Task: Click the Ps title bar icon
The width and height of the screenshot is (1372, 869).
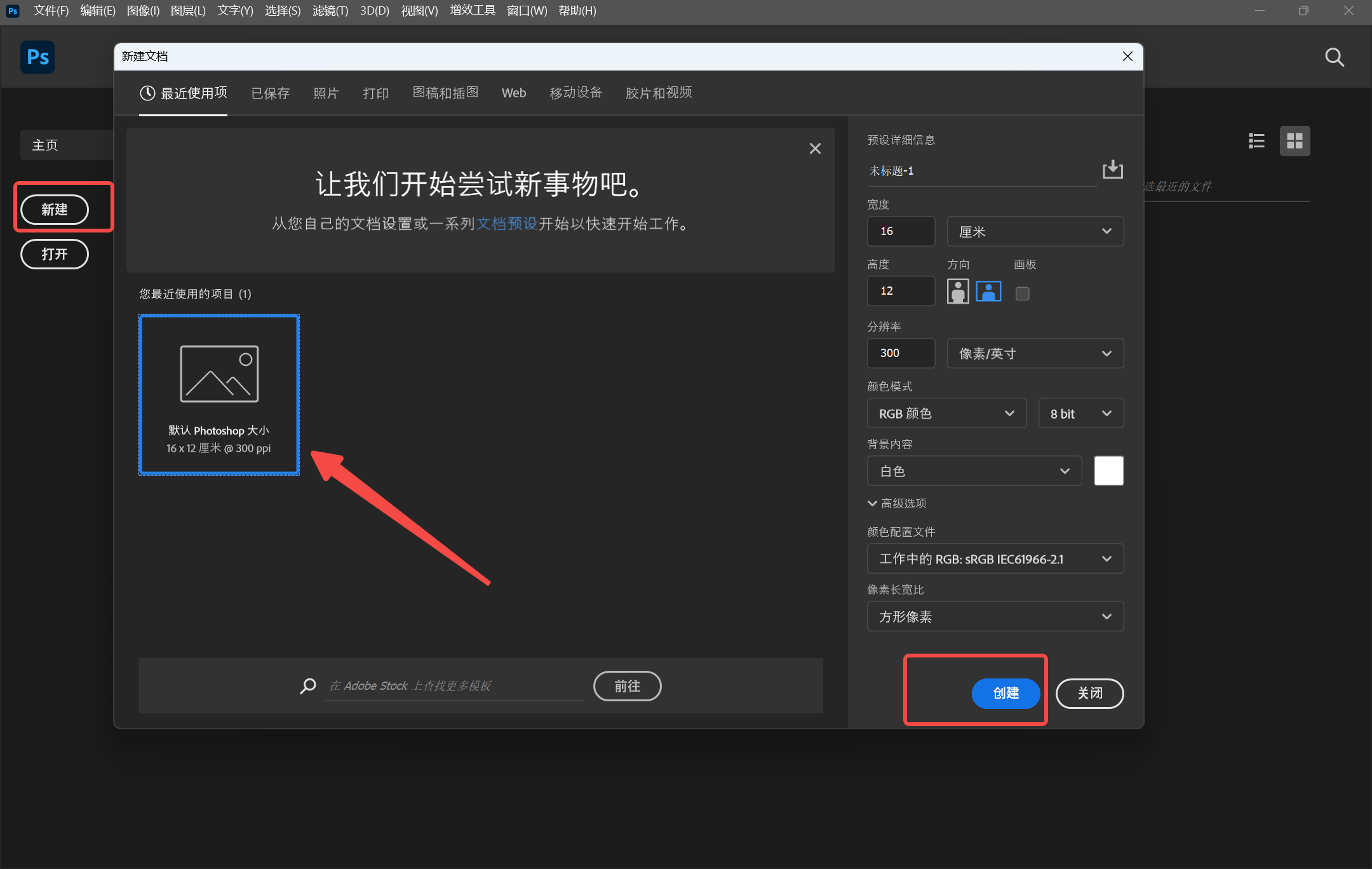Action: click(13, 11)
